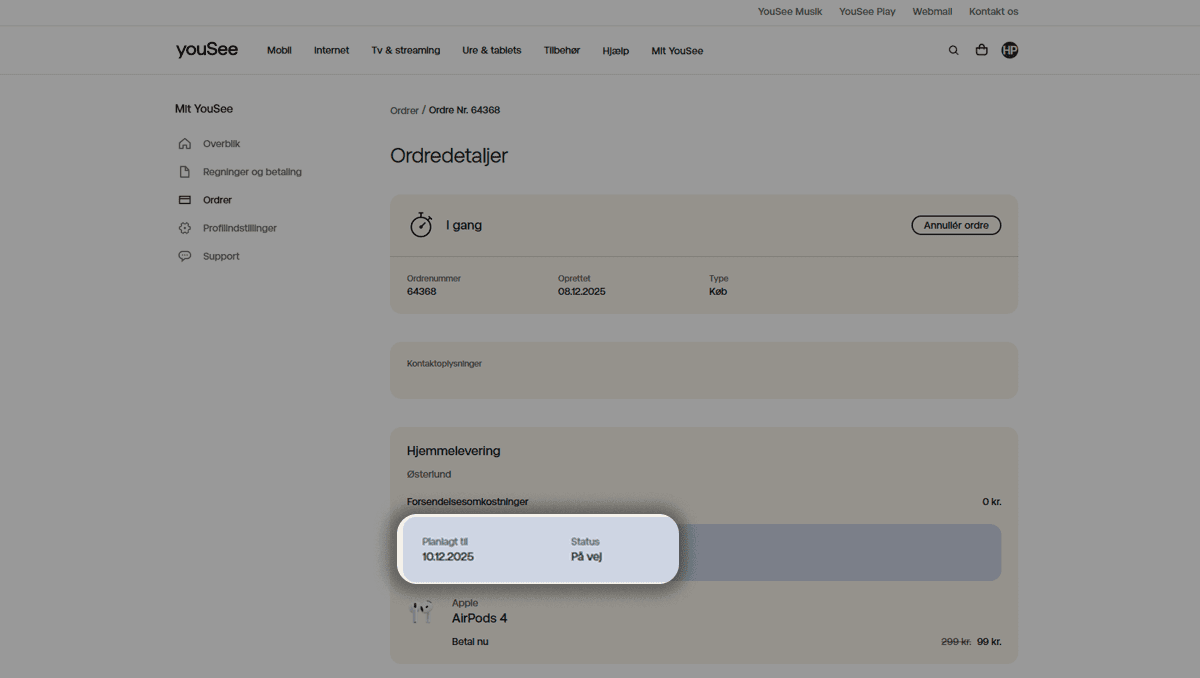
Task: Click the search magnifier icon
Action: coord(953,49)
